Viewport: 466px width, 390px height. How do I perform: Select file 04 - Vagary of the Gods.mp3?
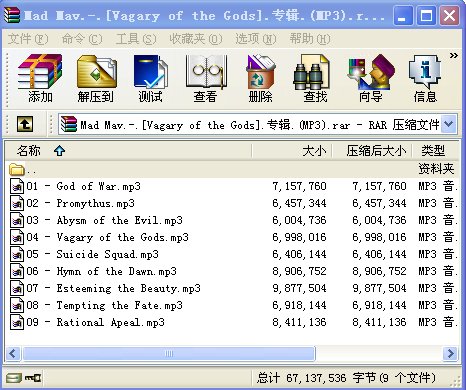(232, 237)
